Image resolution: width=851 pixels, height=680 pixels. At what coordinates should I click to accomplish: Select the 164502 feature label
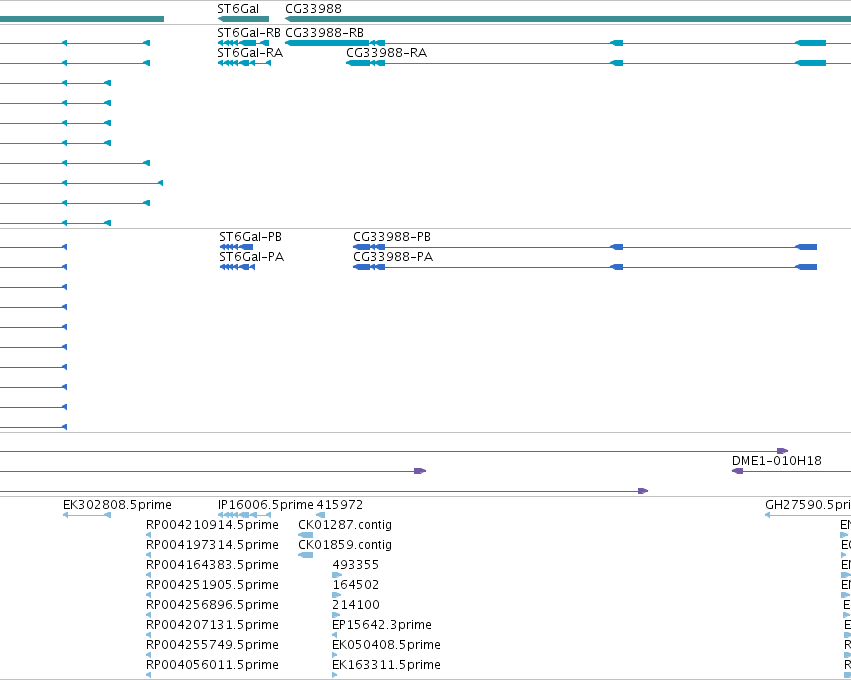pyautogui.click(x=355, y=585)
